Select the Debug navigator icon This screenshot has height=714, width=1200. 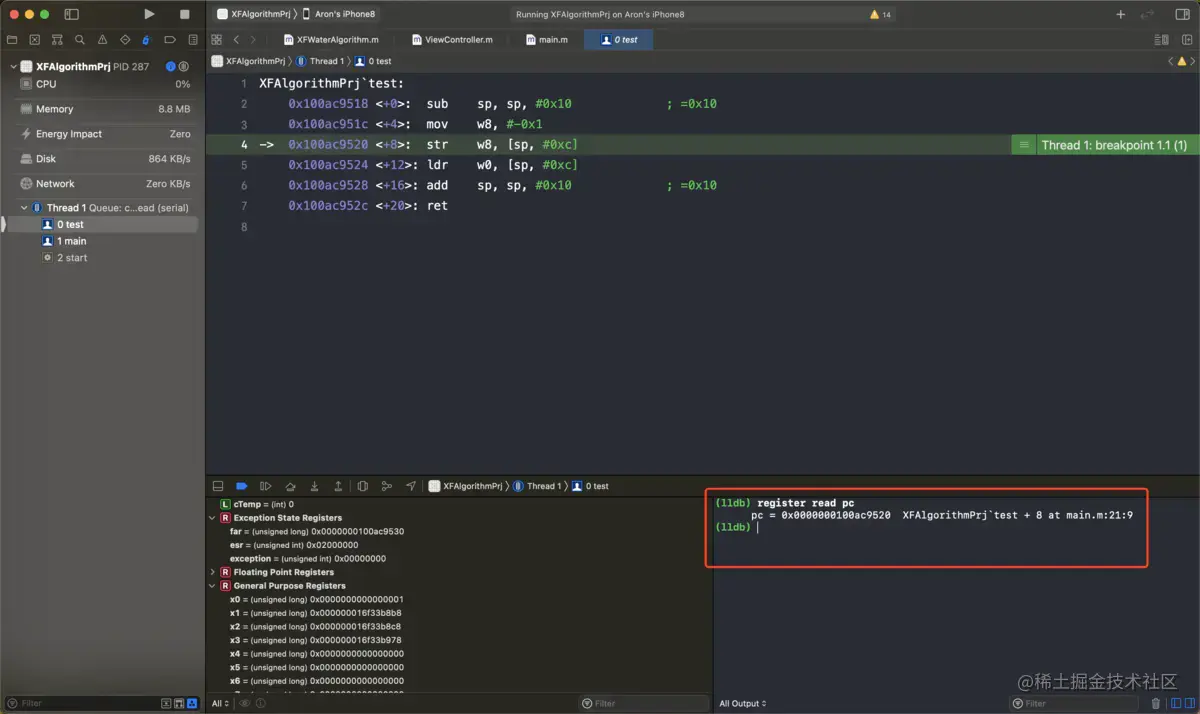click(146, 40)
